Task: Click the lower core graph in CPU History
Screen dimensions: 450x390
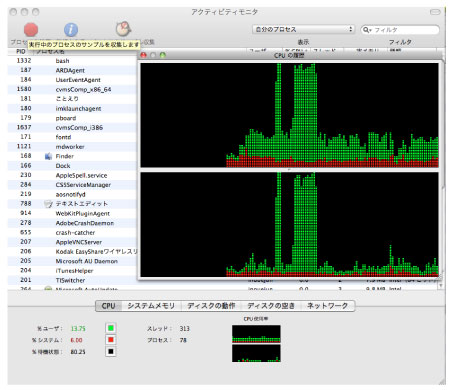Action: (x=289, y=224)
